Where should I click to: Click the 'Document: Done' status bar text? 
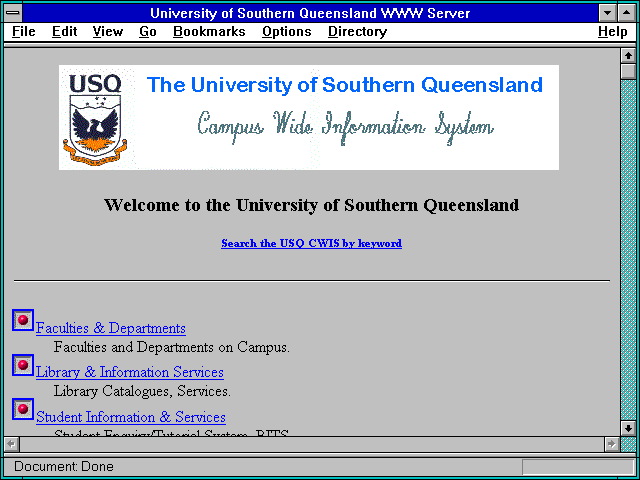(64, 467)
